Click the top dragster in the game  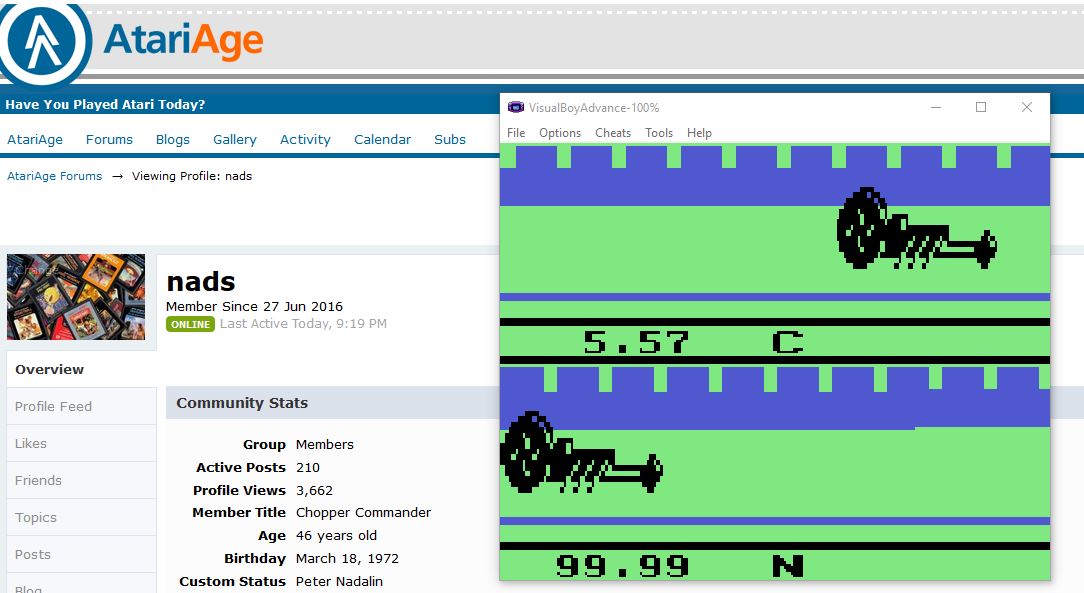[x=917, y=228]
